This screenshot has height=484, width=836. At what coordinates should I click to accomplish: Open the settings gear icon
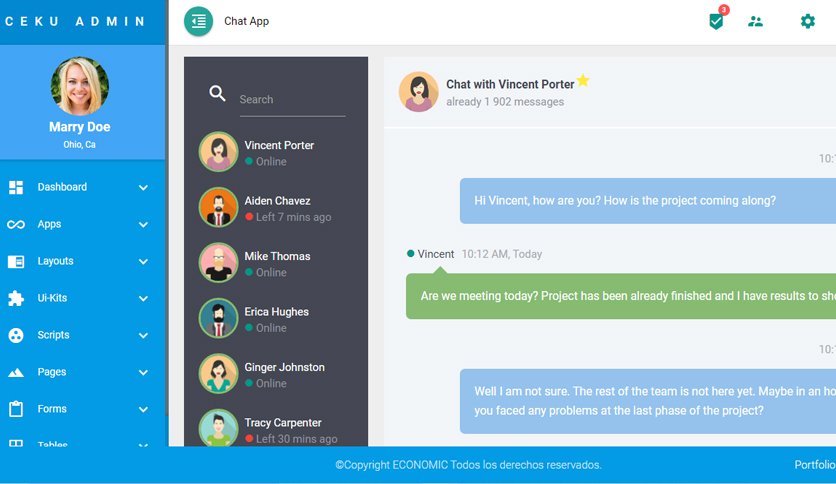coord(808,21)
